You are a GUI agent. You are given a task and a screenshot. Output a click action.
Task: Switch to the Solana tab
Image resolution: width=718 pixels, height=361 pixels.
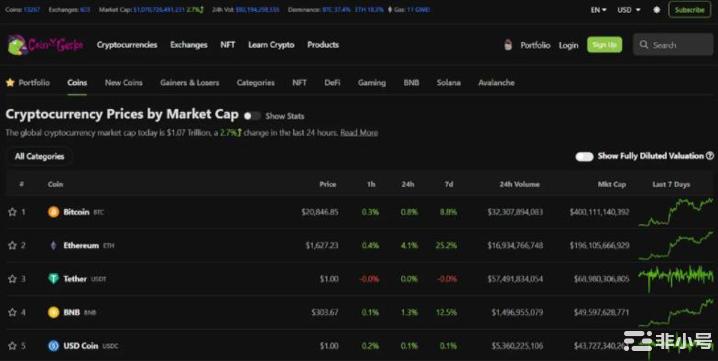pyautogui.click(x=448, y=82)
